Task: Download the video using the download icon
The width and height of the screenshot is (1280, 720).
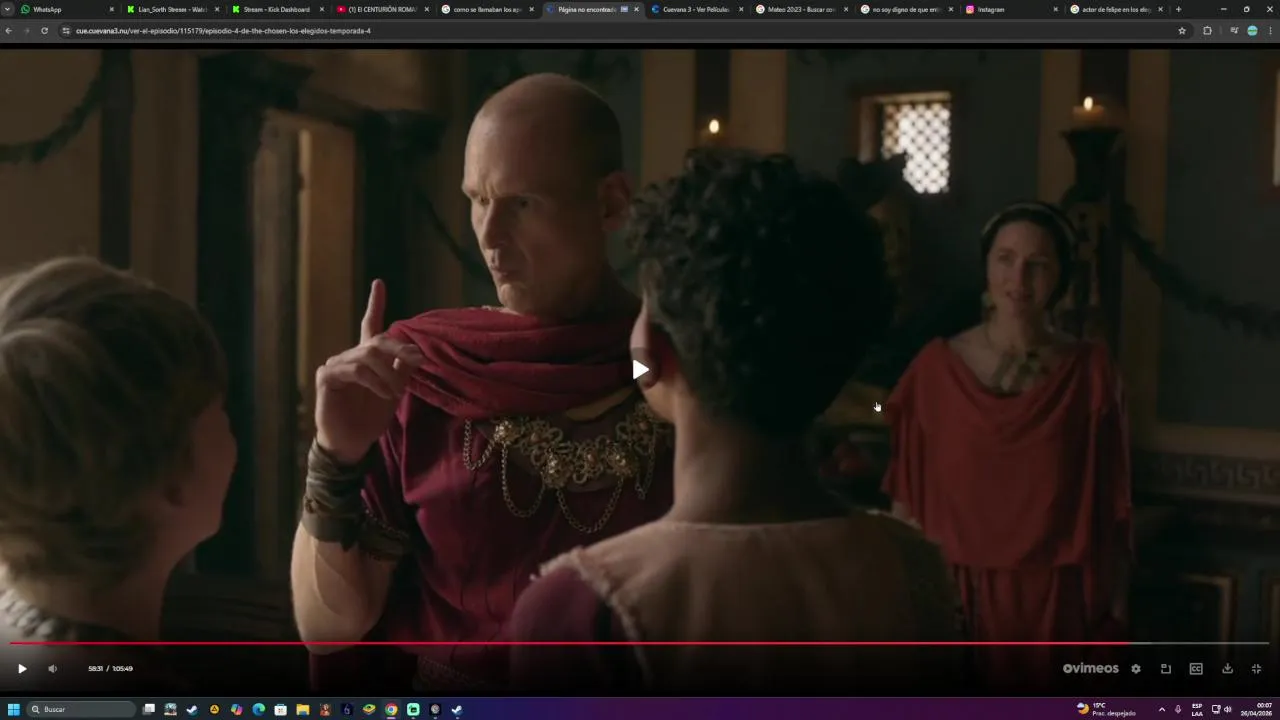Action: coord(1227,669)
